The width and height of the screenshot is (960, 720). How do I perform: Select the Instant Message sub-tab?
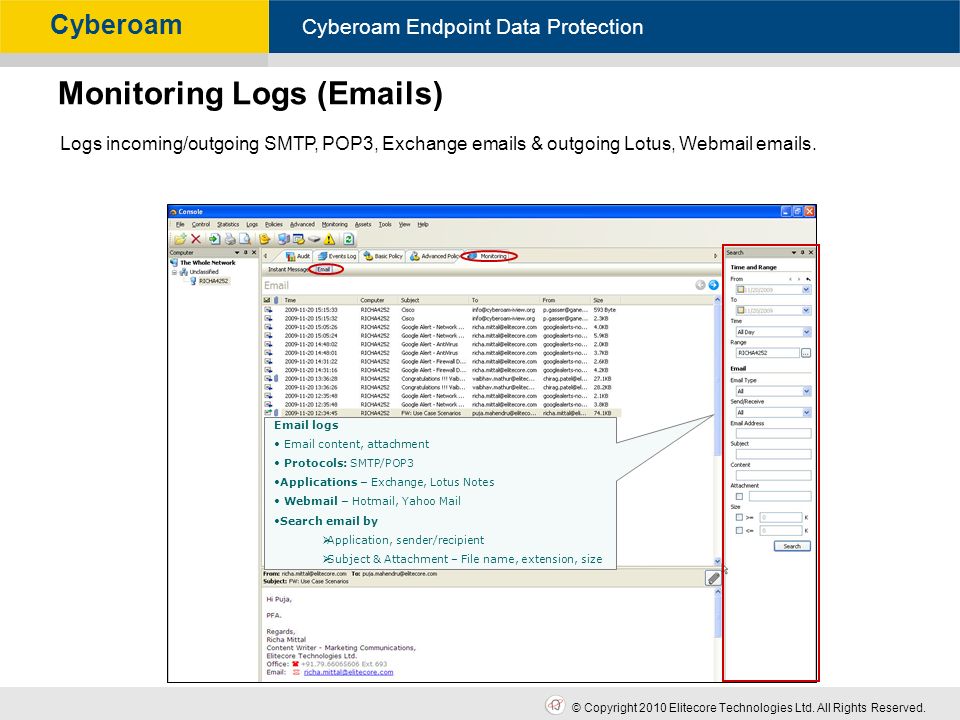288,269
